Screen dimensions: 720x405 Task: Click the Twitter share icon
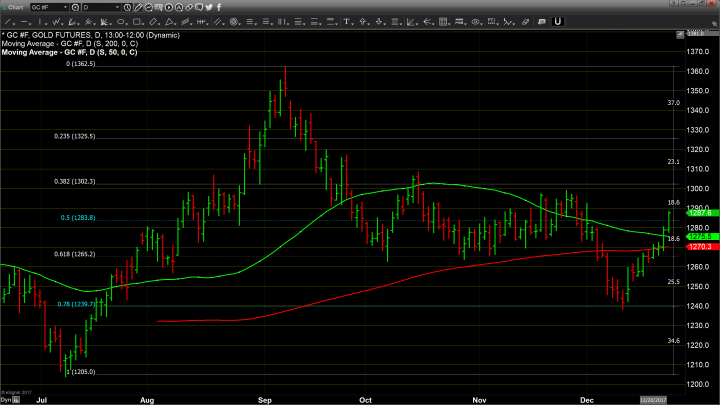pyautogui.click(x=209, y=7)
